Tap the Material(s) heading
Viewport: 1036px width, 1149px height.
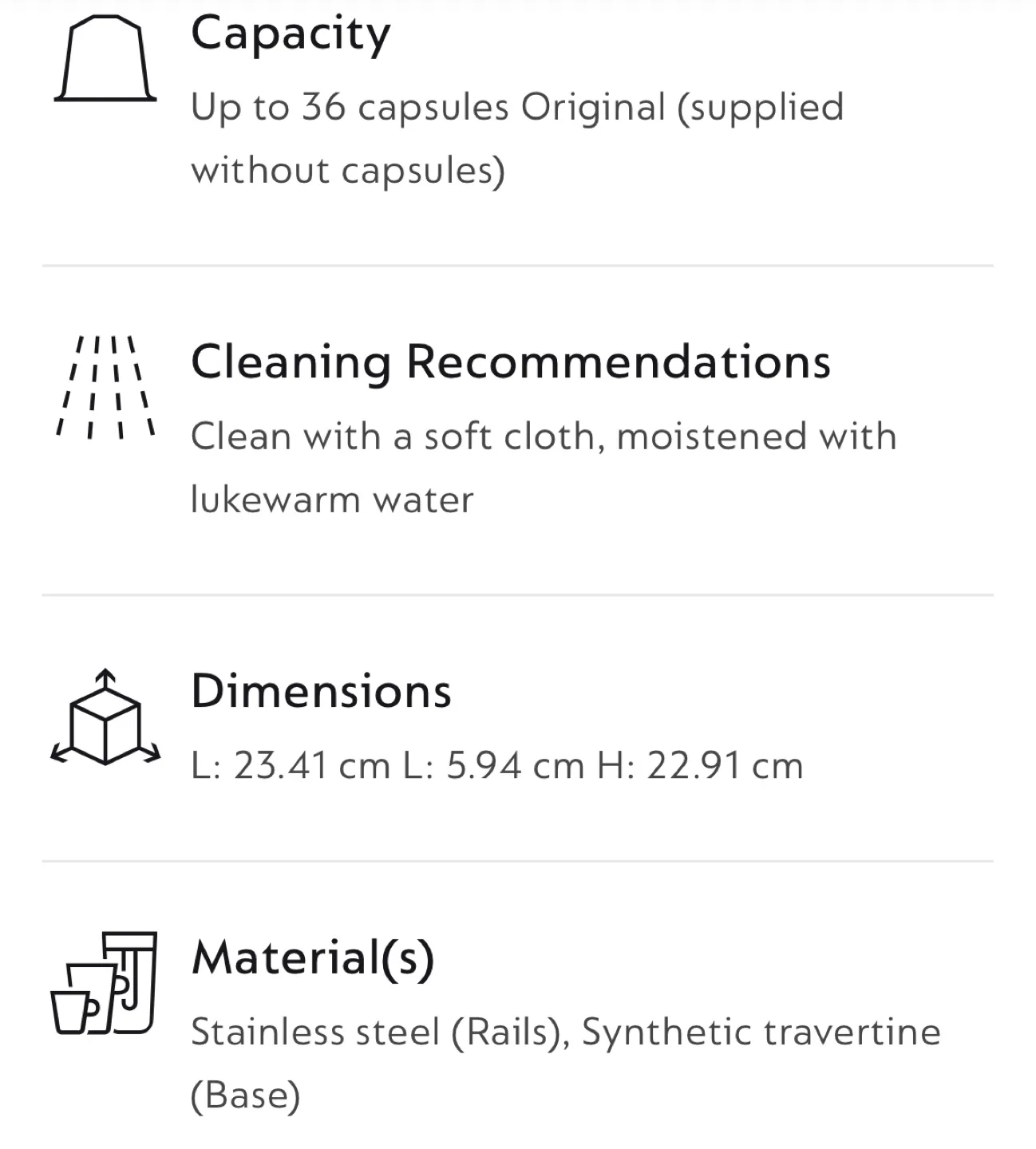point(313,957)
